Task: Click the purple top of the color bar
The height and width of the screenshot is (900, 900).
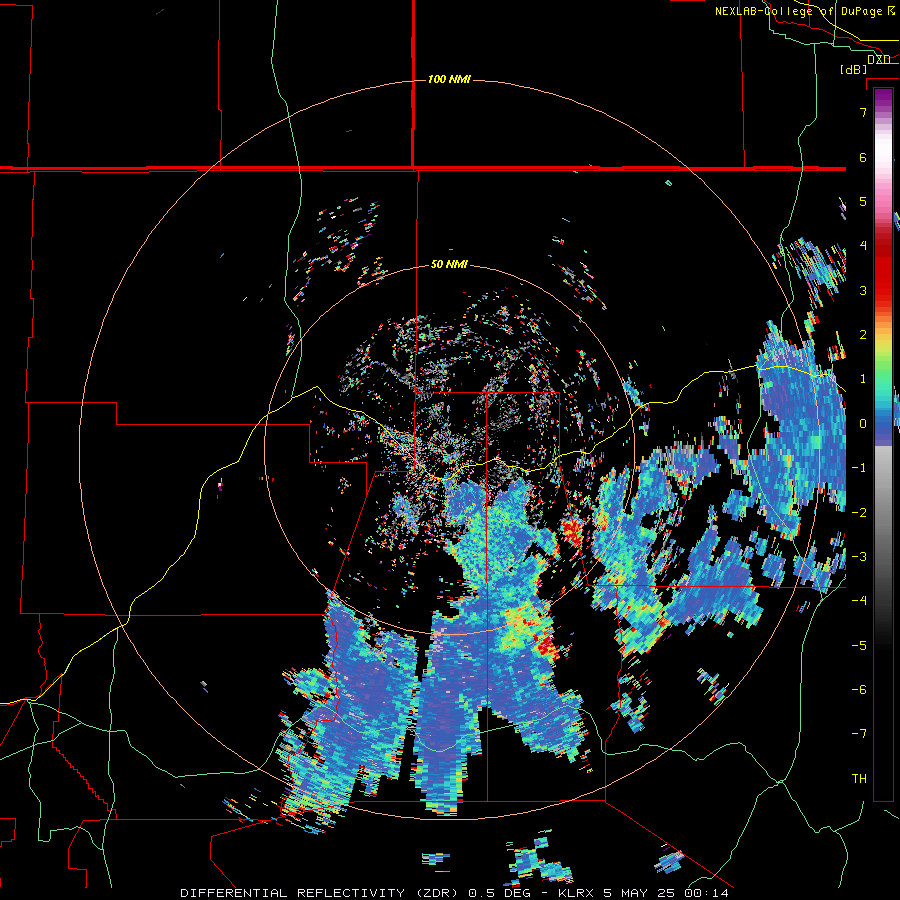Action: coord(883,99)
